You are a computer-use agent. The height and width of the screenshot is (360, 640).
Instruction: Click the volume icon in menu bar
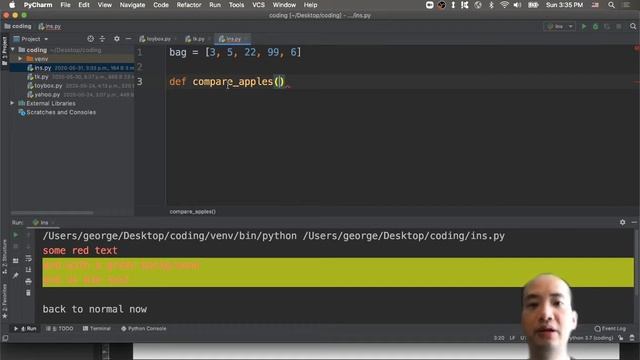click(x=517, y=5)
